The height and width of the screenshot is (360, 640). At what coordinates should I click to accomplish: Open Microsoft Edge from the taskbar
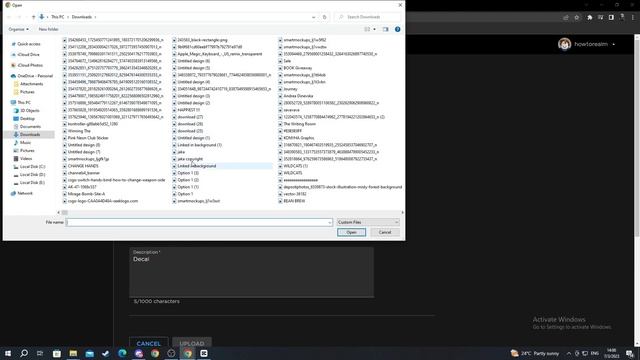[x=122, y=353]
